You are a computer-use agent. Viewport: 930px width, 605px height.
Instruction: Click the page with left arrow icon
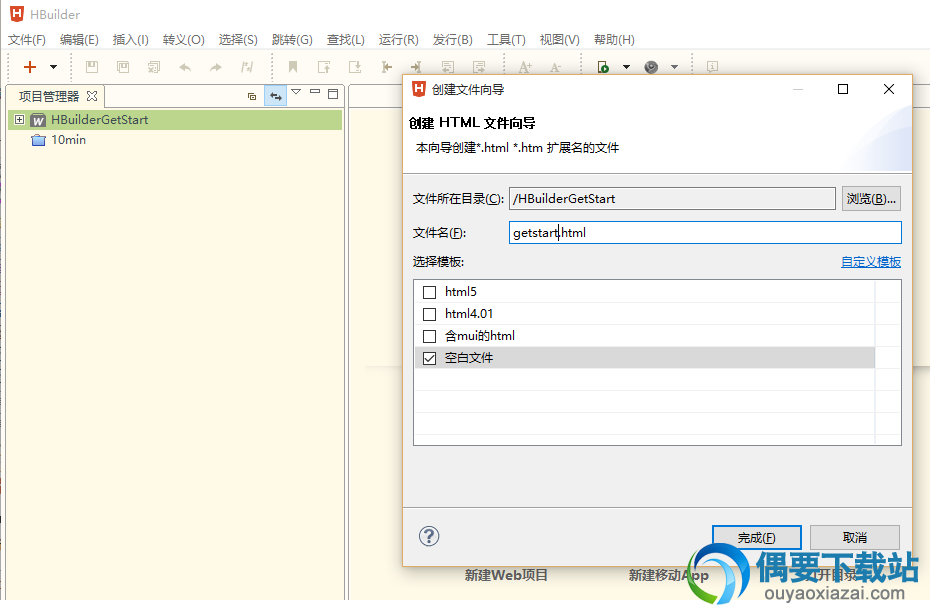448,67
